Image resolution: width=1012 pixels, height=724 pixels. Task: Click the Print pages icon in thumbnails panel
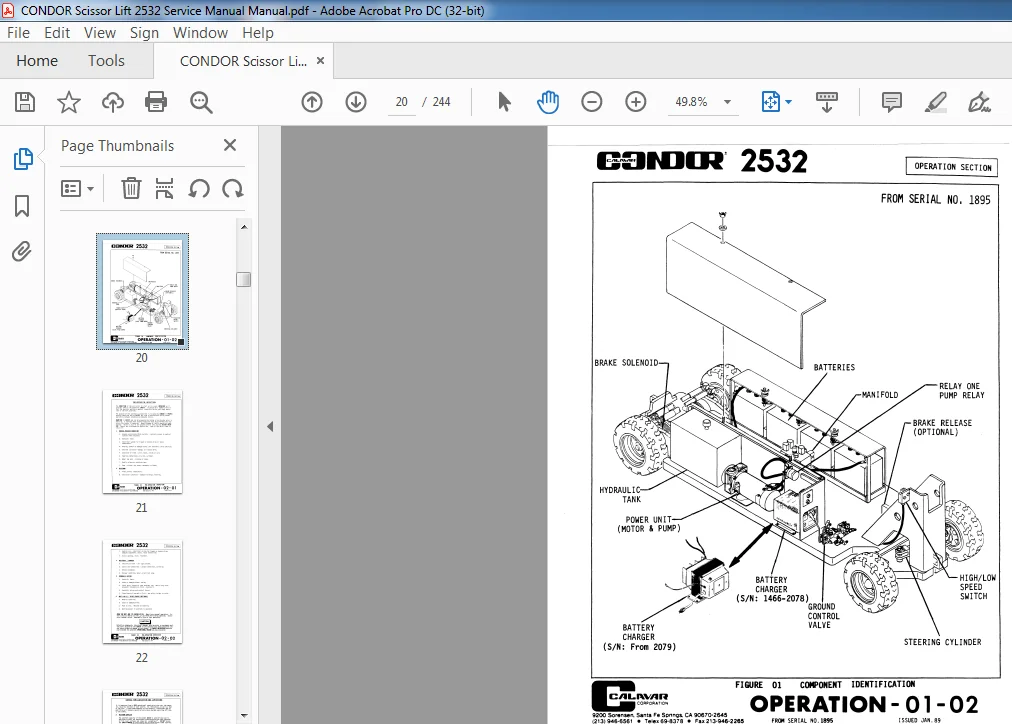165,188
